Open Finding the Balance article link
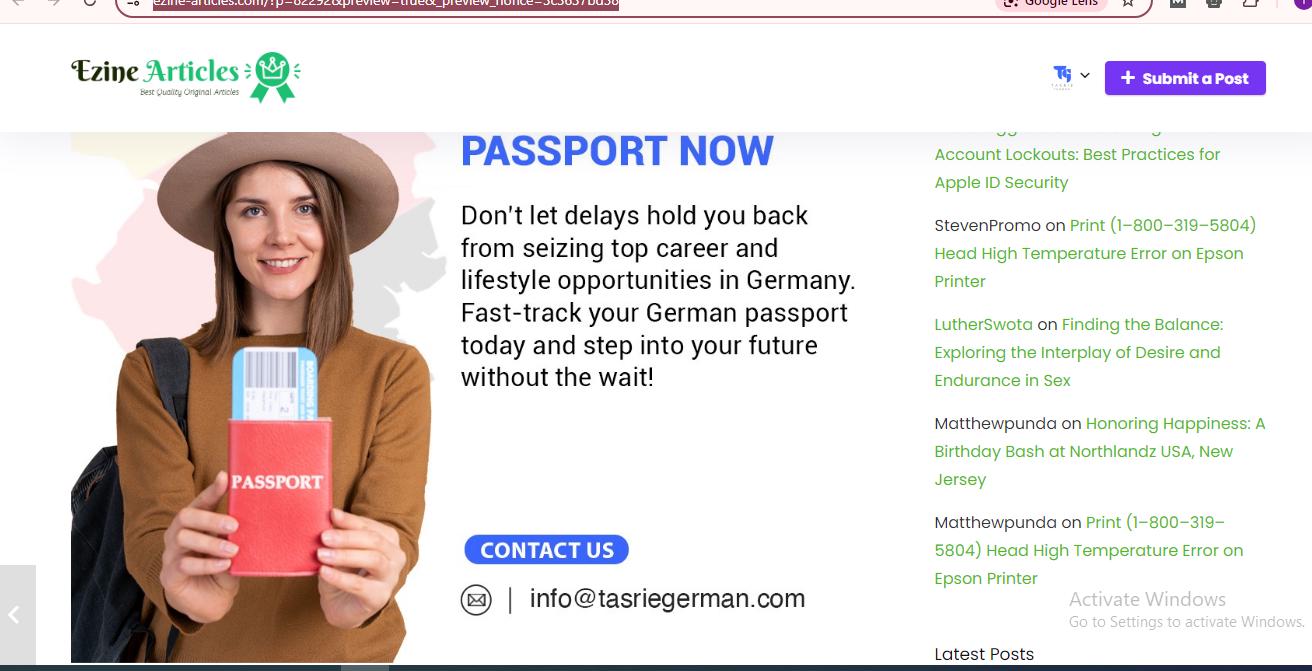This screenshot has height=671, width=1312. click(1078, 352)
